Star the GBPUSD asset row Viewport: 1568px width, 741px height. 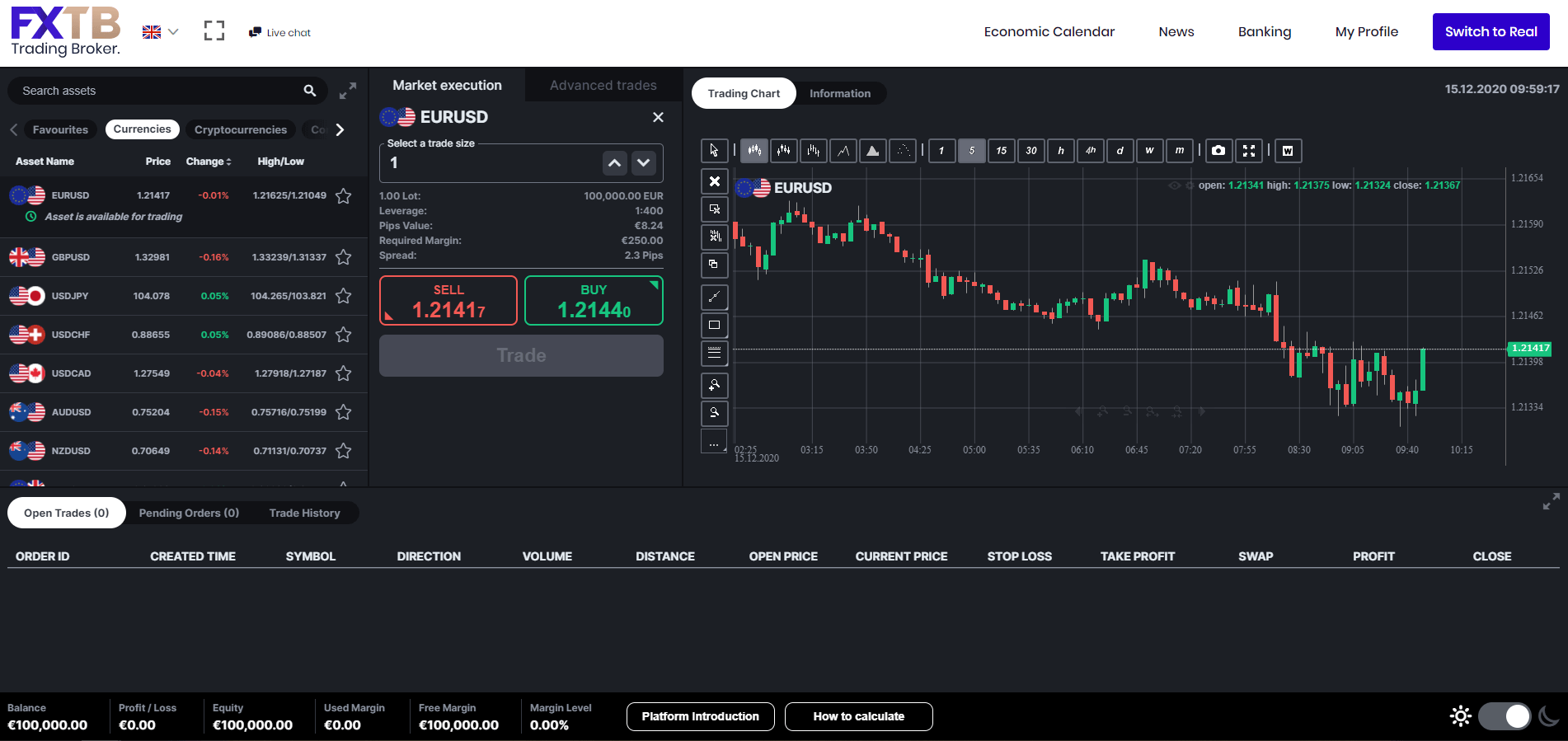click(x=344, y=257)
